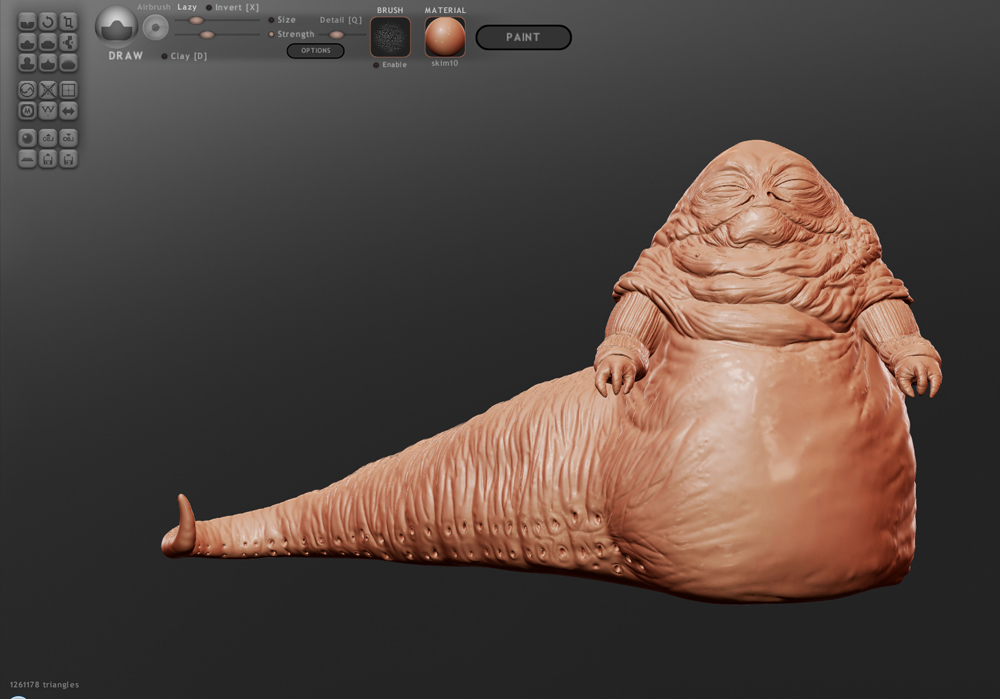
Task: Open the BRUSH texture thumbnail
Action: click(x=390, y=37)
